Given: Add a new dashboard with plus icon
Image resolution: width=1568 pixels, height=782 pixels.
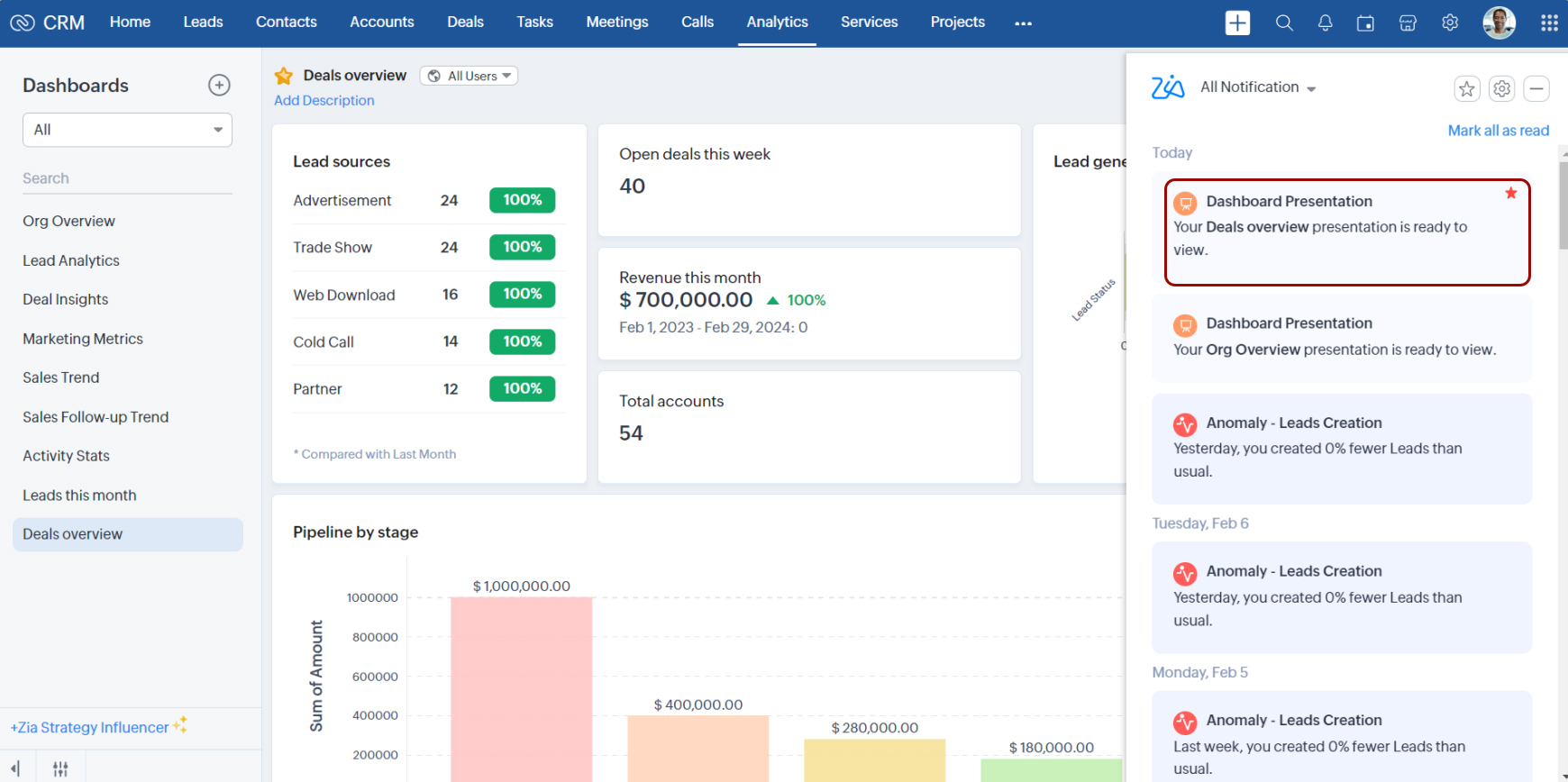Looking at the screenshot, I should click(219, 86).
